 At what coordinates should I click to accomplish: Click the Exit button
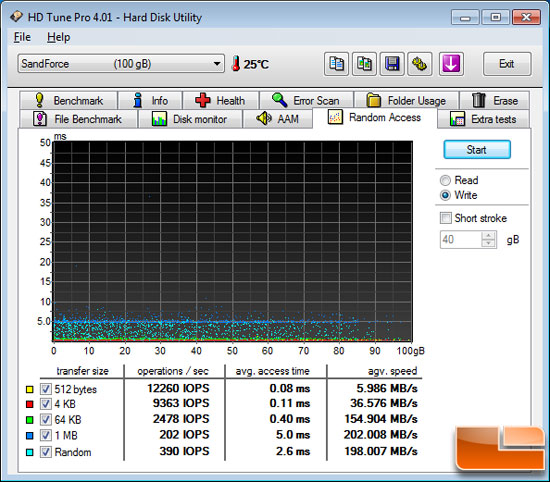click(x=507, y=64)
